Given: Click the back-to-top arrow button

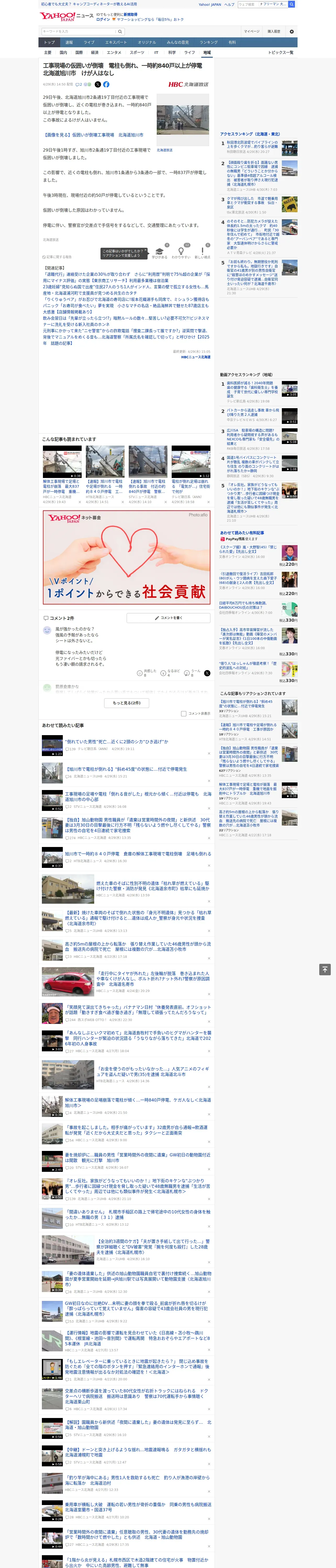Looking at the screenshot, I should [325, 969].
